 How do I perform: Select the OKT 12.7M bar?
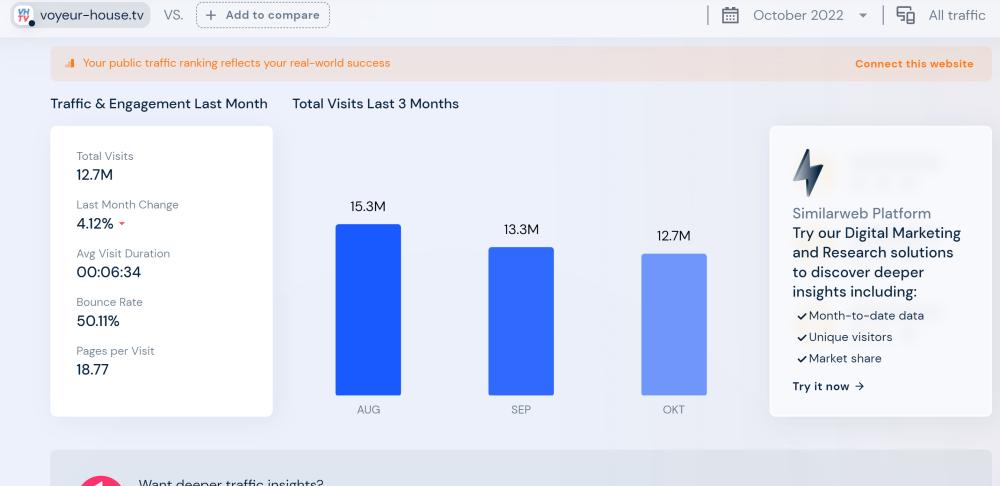tap(674, 325)
